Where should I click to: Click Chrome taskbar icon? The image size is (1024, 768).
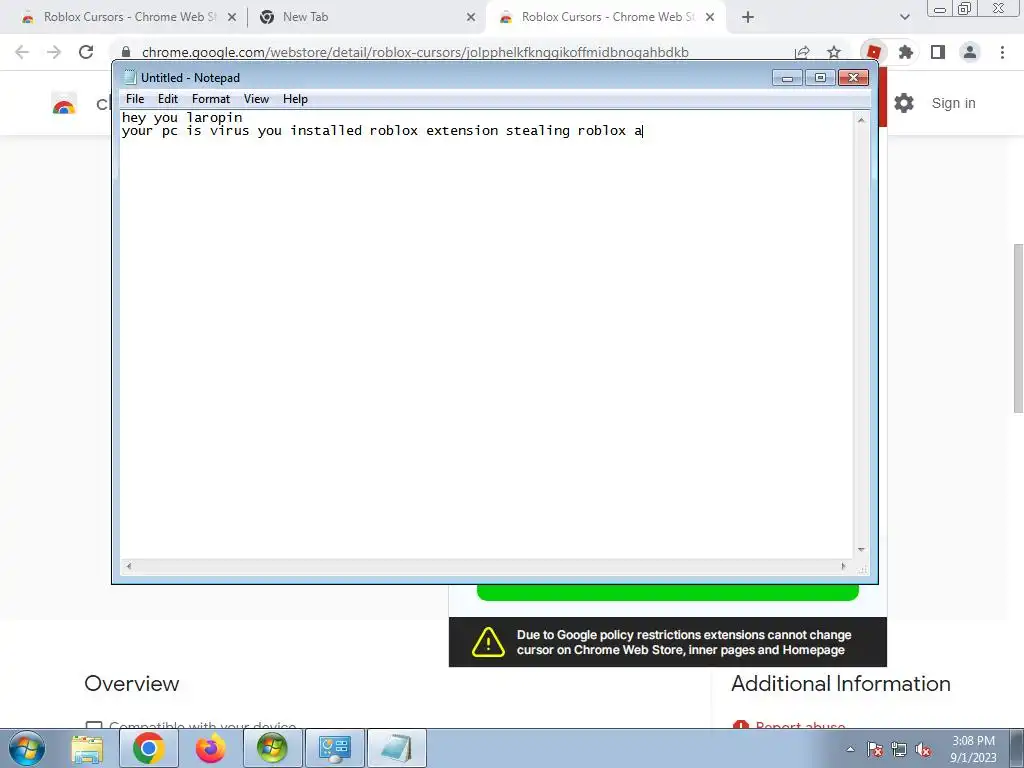(x=148, y=748)
